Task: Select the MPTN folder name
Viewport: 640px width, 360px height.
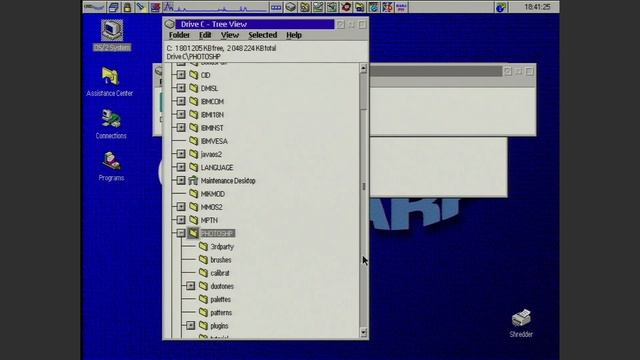Action: tap(209, 220)
